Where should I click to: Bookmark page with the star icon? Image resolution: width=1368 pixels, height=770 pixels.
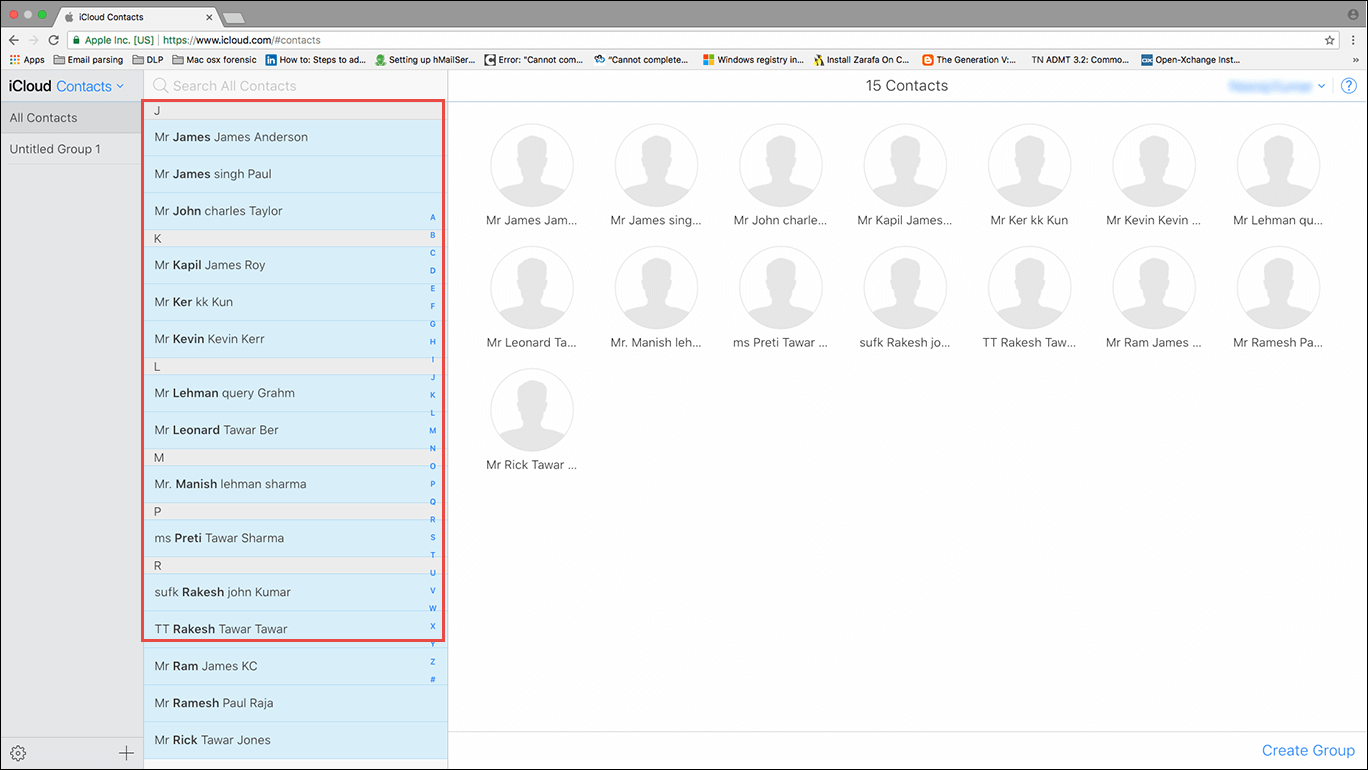click(1329, 40)
